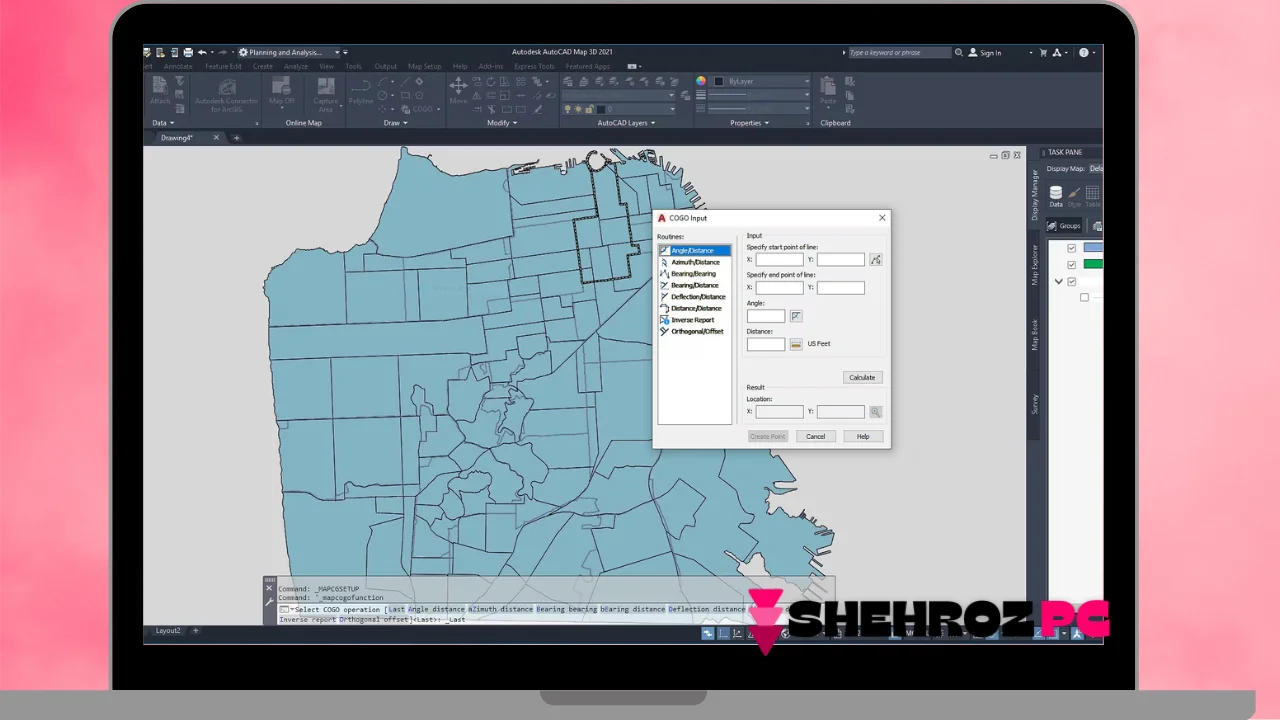Click the undo arrow icon
The image size is (1280, 720).
[x=202, y=52]
